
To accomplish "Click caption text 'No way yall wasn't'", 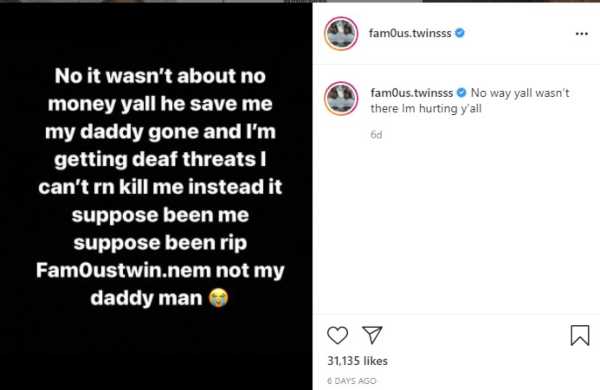I will tap(520, 93).
